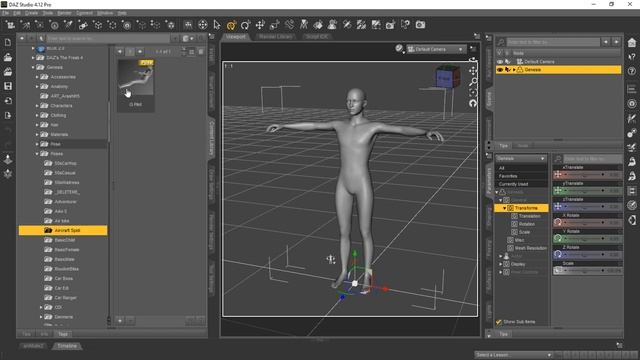Click the viewport orbit control icon
The height and width of the screenshot is (360, 640).
[x=473, y=60]
